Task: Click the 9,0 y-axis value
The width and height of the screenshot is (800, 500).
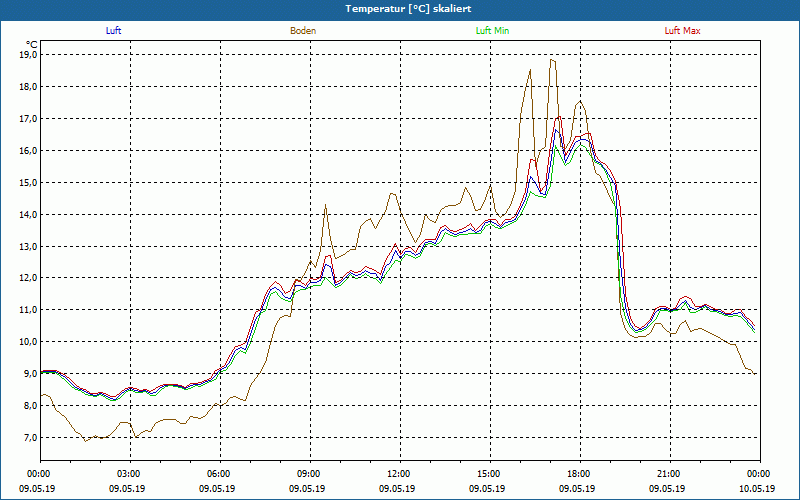Action: click(30, 373)
